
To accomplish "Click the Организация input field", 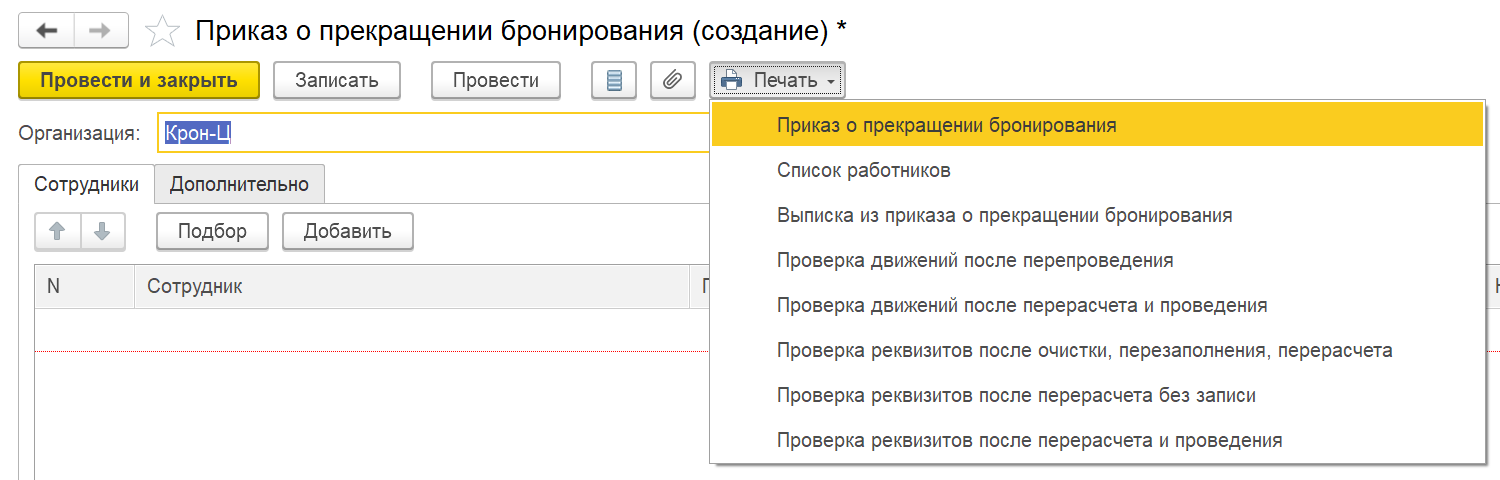I will (430, 133).
